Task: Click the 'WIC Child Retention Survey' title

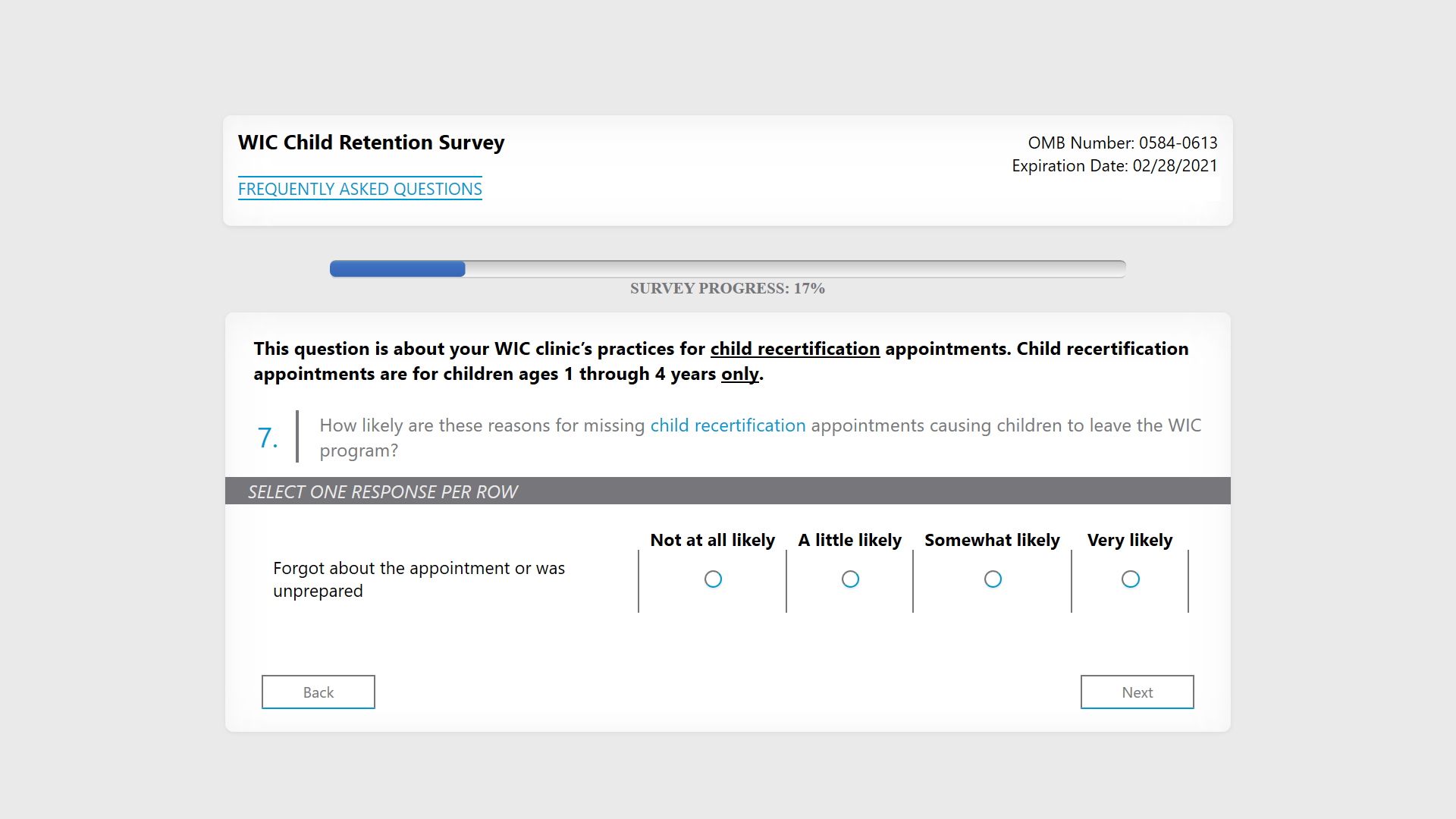Action: pyautogui.click(x=371, y=143)
